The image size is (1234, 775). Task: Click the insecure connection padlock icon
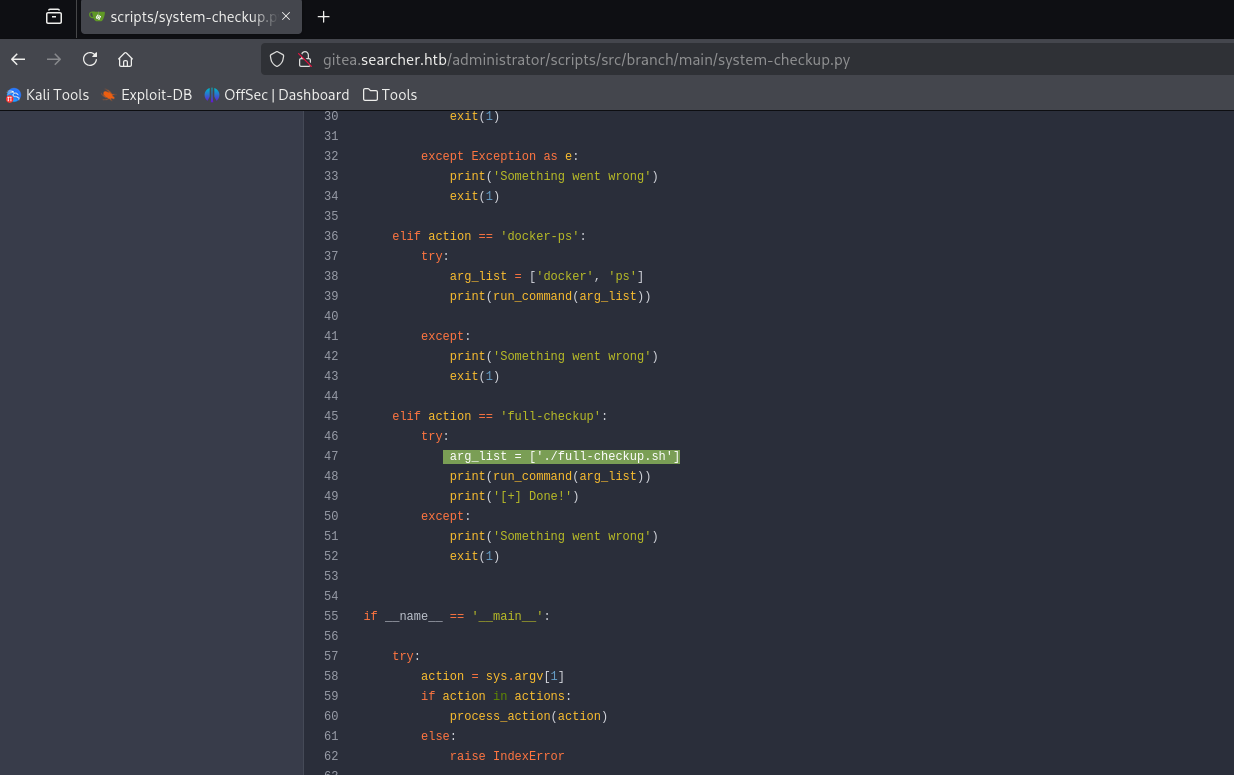pos(305,59)
